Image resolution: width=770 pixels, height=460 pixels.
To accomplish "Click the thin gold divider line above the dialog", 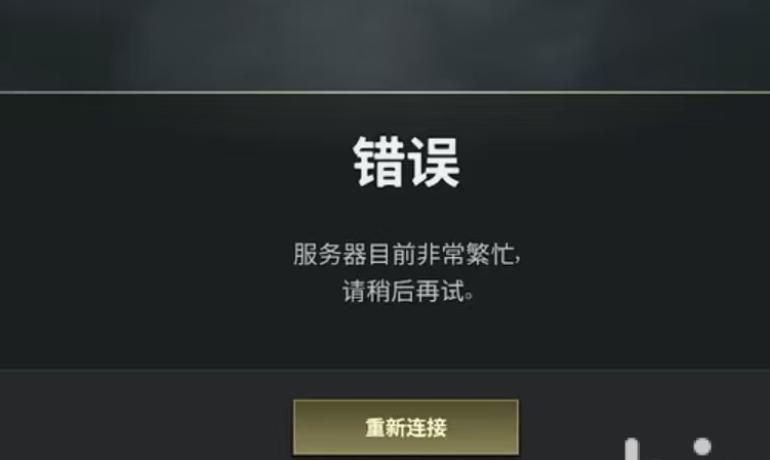I will (x=385, y=92).
